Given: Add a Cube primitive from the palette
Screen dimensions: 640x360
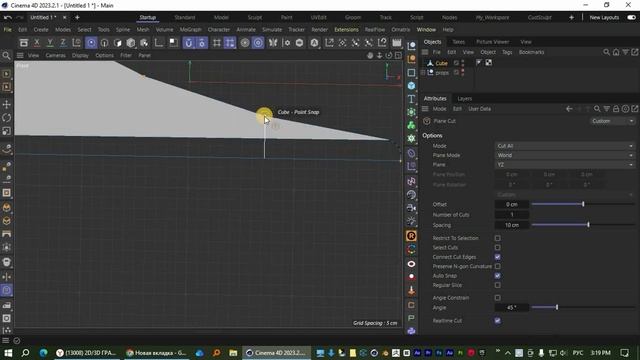Looking at the screenshot, I should point(411,86).
